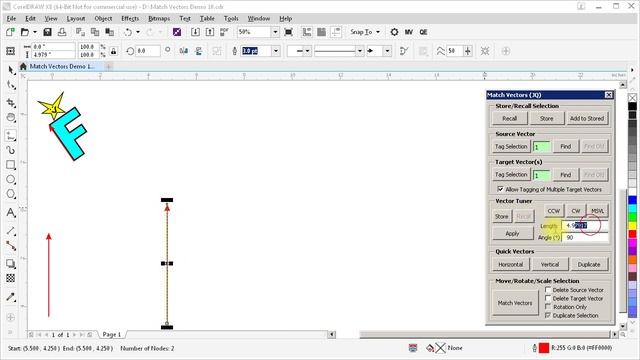Select the Text tool
Viewport: 640px width, 360px height.
[11, 212]
